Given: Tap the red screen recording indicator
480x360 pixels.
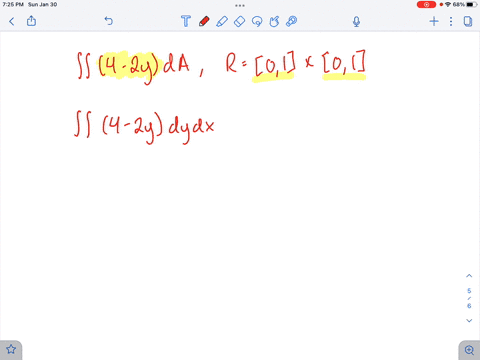Looking at the screenshot, I should pos(426,5).
